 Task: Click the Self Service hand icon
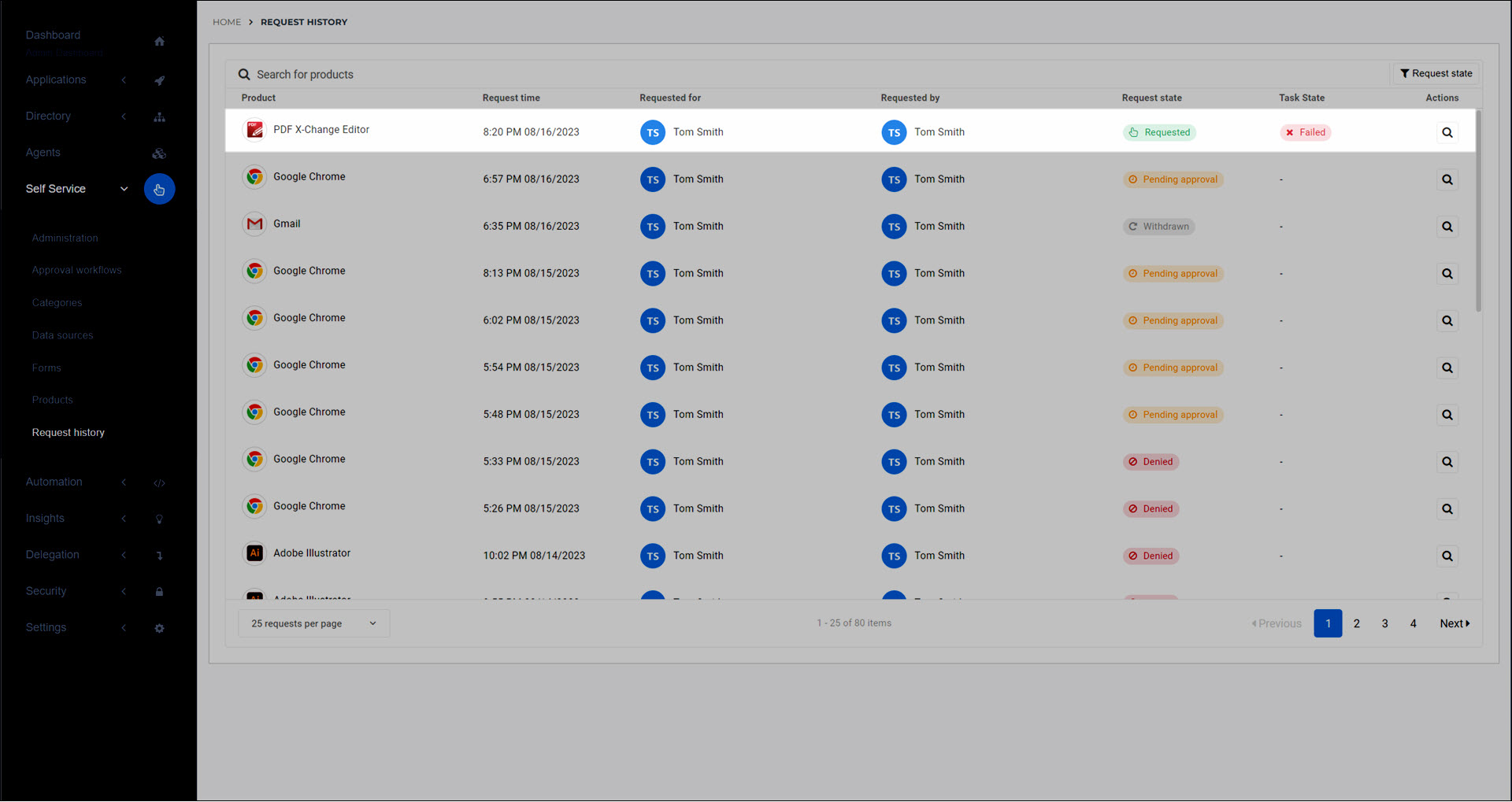159,190
